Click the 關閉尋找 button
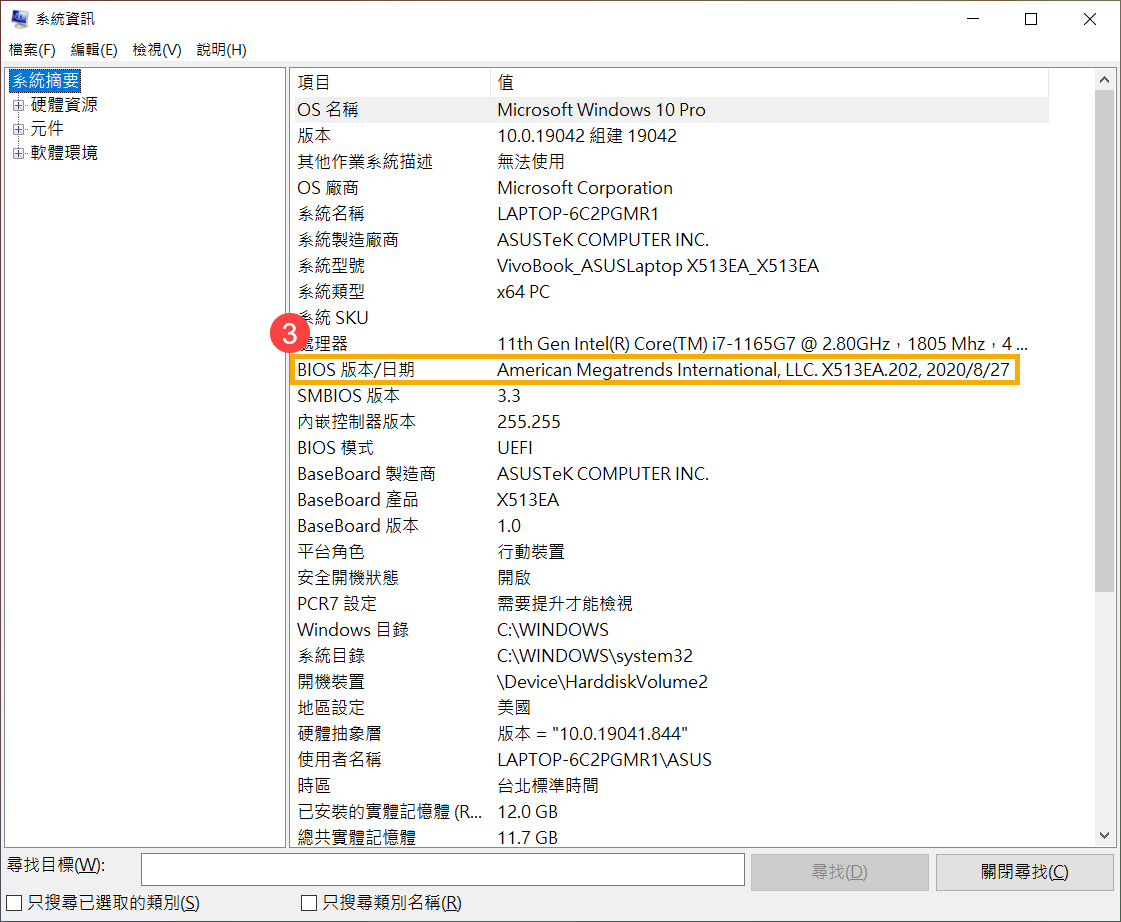Viewport: 1121px width, 922px height. click(1024, 872)
